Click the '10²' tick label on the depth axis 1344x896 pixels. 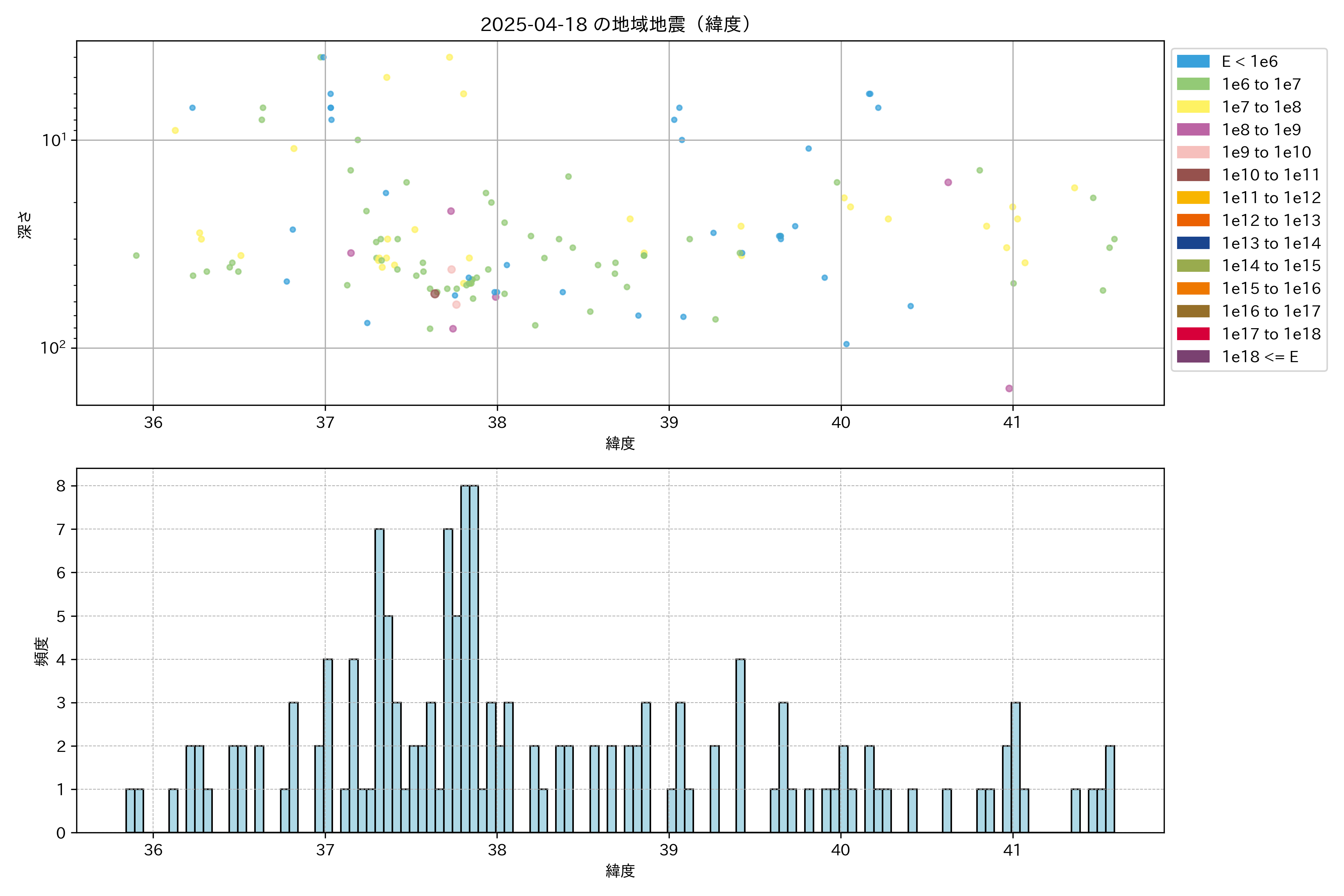point(53,348)
